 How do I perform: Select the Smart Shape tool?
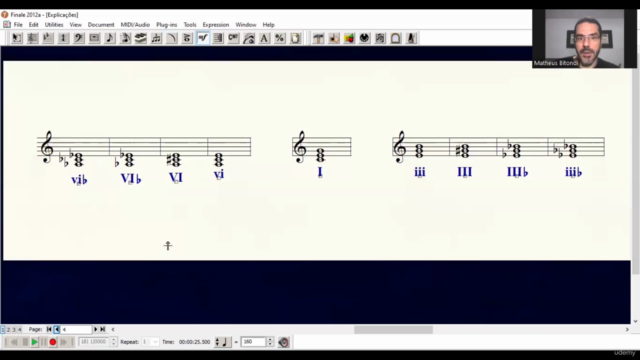pyautogui.click(x=172, y=38)
